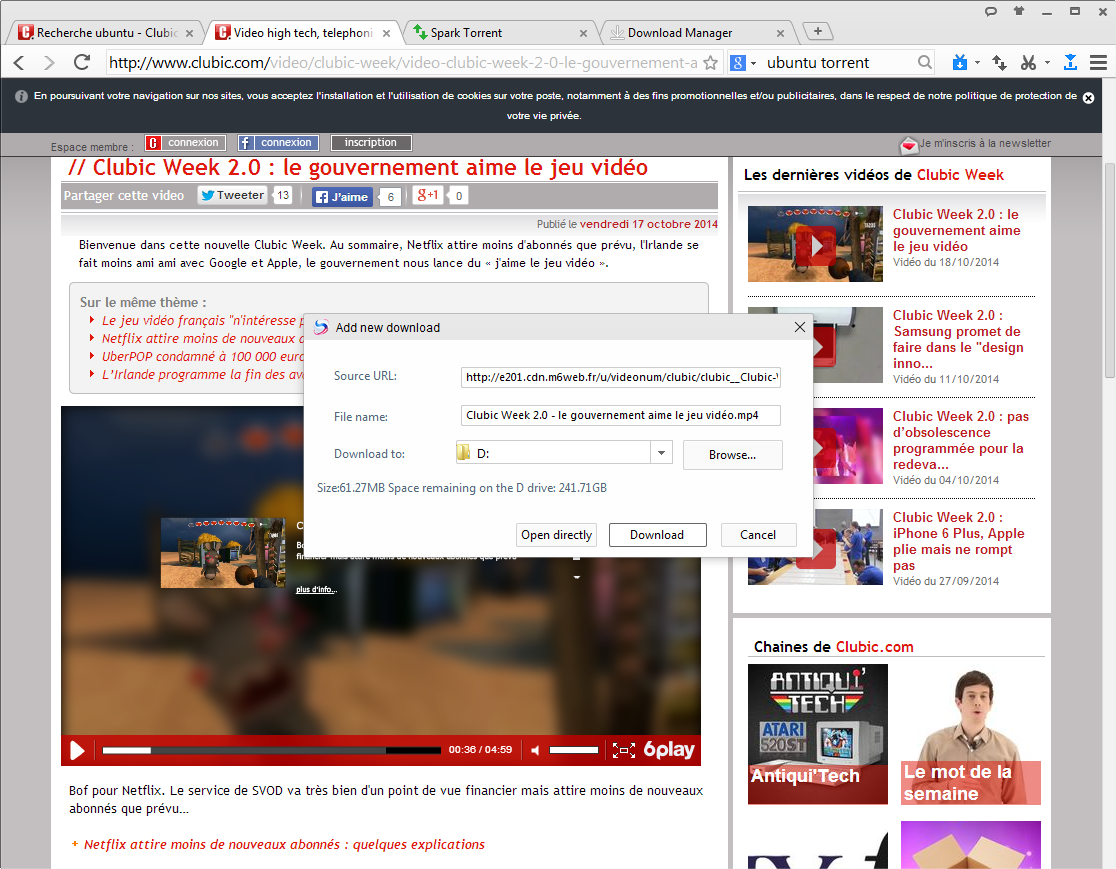This screenshot has height=869, width=1116.
Task: Open le gouvernement aime le jeu vidéo thumbnail
Action: pos(815,244)
